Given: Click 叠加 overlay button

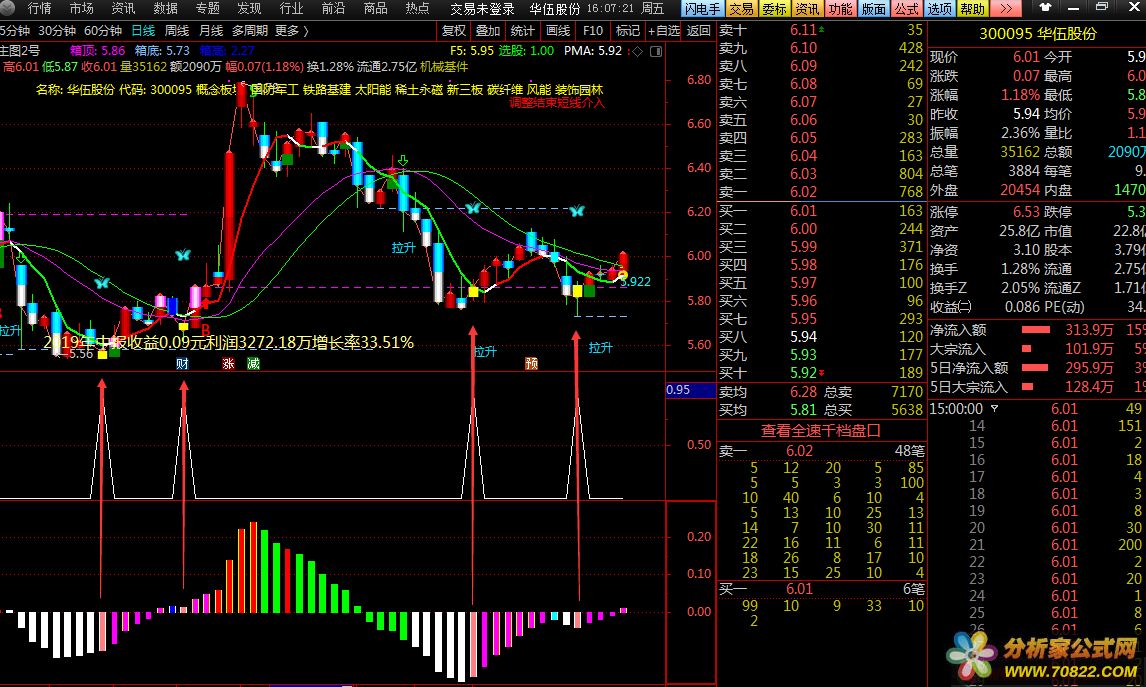Looking at the screenshot, I should click(x=487, y=31).
